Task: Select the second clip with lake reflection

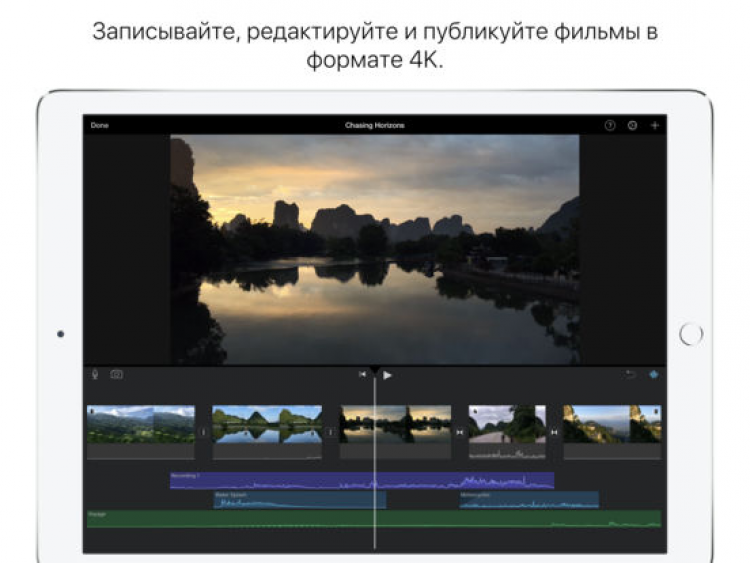Action: 267,425
